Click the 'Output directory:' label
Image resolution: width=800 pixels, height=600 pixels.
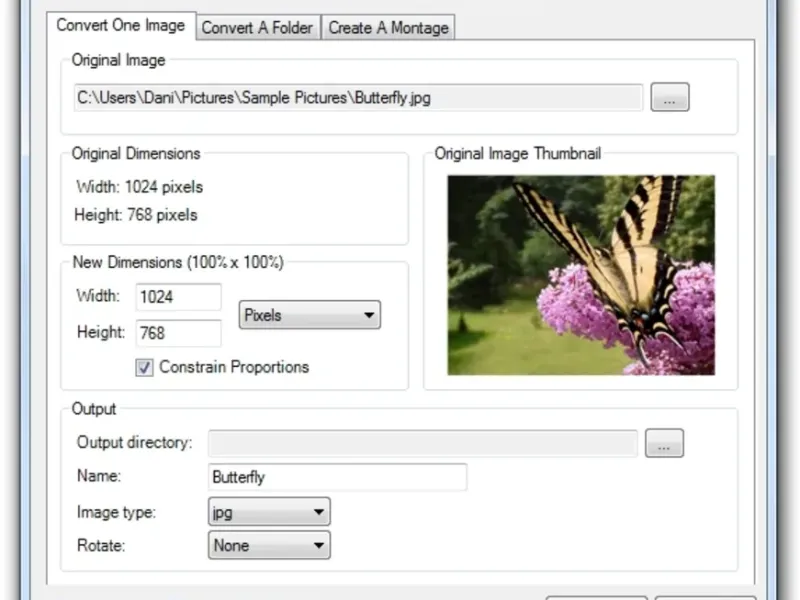[x=135, y=442]
